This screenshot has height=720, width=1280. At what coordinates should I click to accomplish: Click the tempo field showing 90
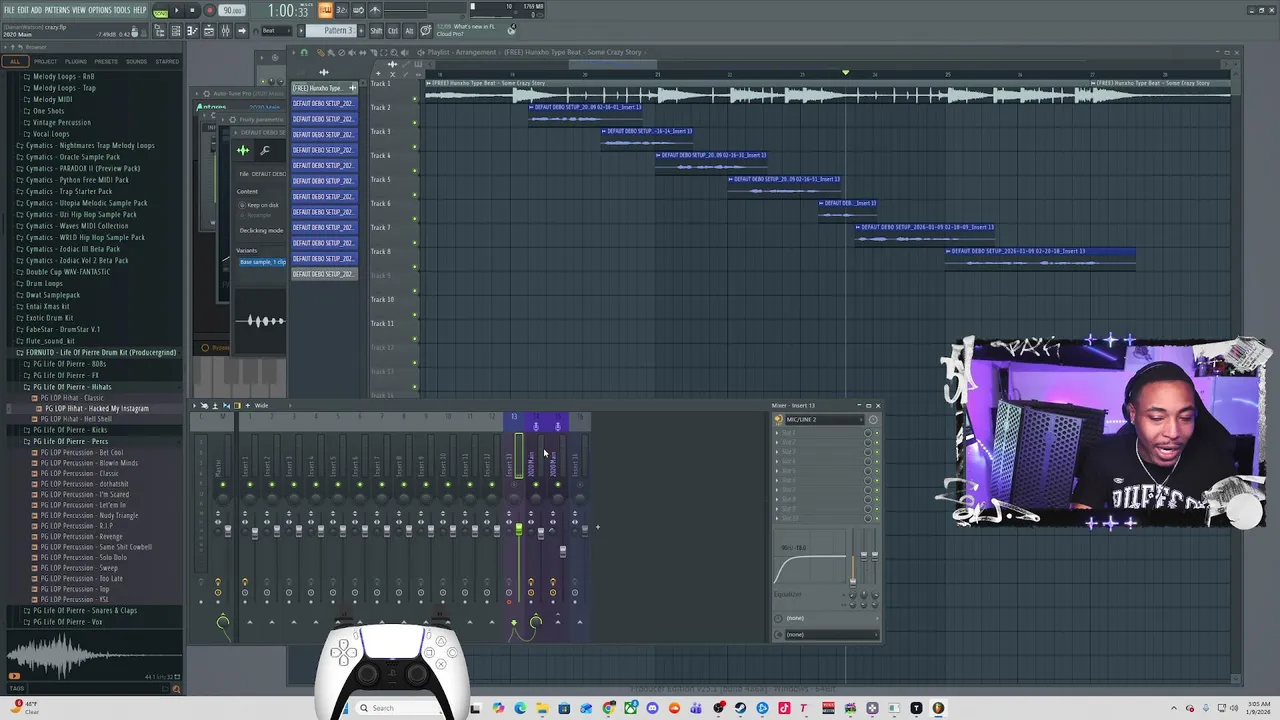point(232,10)
